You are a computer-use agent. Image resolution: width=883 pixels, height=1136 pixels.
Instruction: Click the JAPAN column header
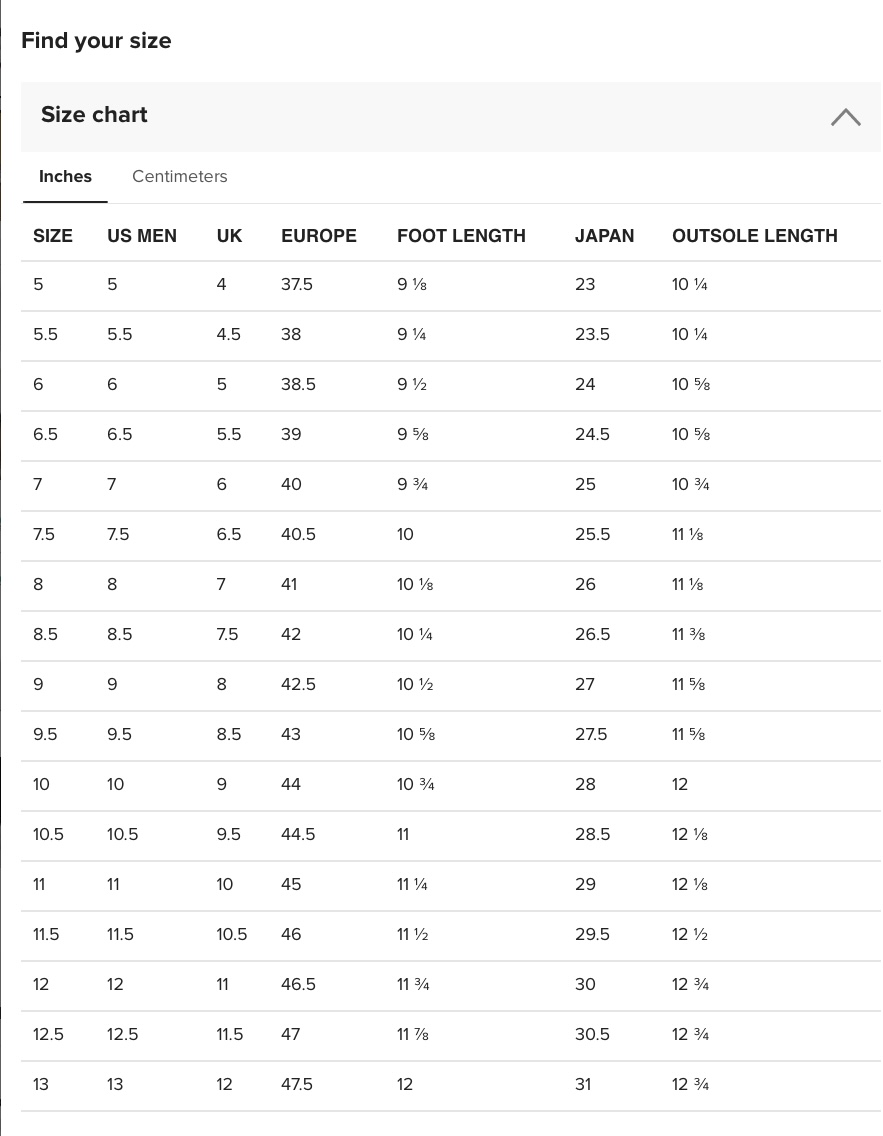point(604,236)
